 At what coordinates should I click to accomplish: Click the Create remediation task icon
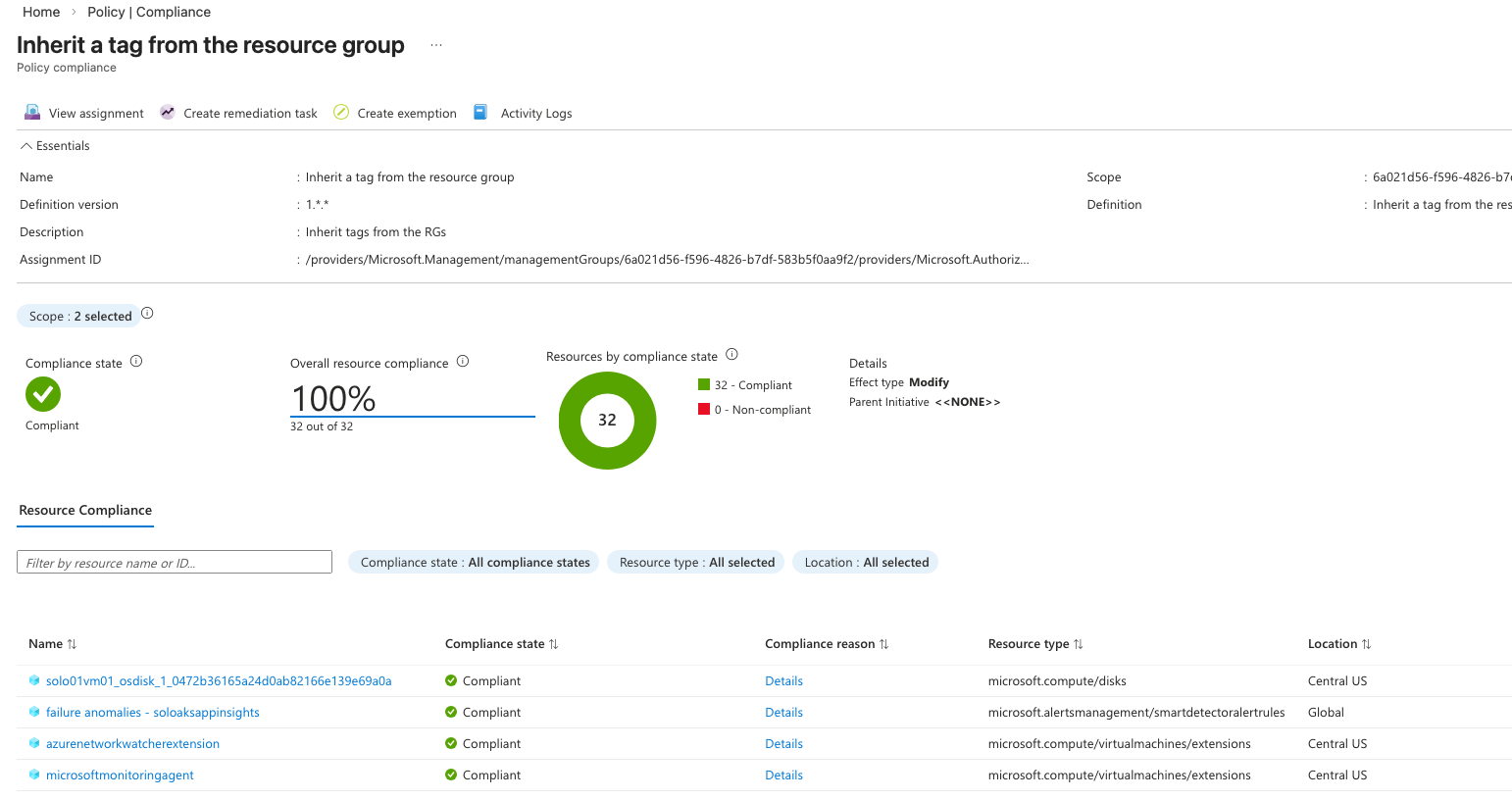(x=168, y=113)
